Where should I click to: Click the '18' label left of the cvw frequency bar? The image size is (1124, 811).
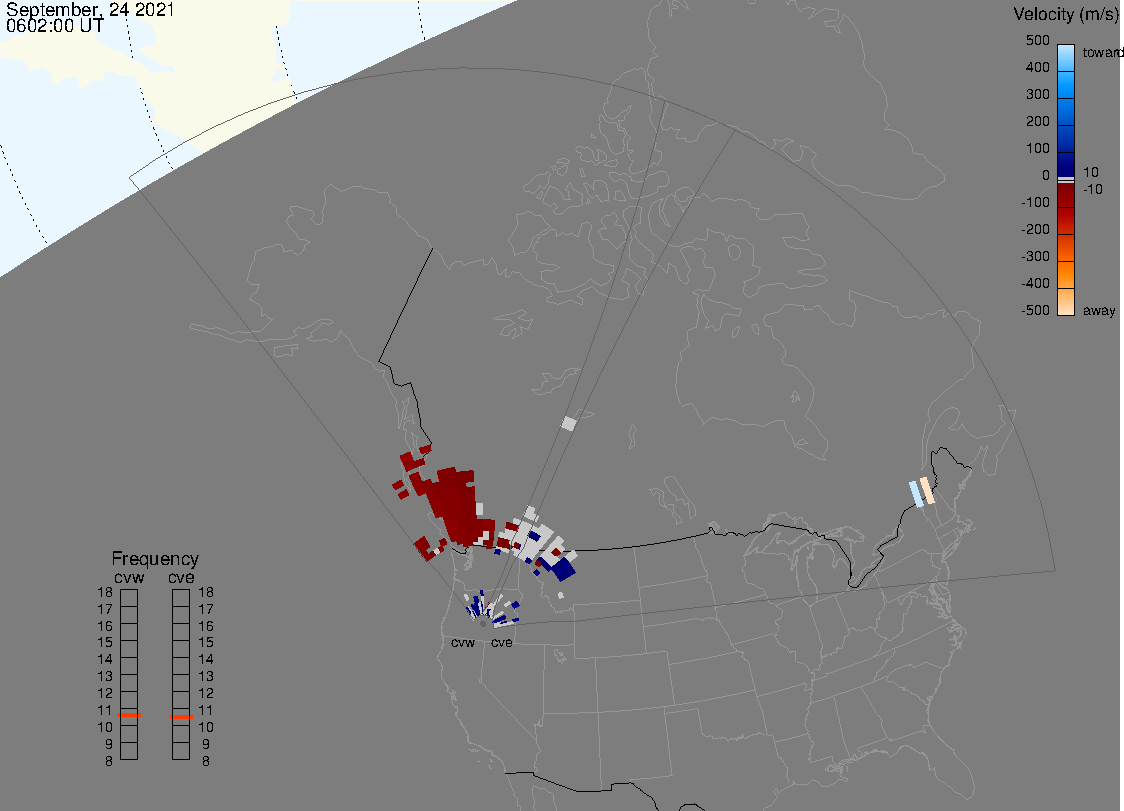105,592
